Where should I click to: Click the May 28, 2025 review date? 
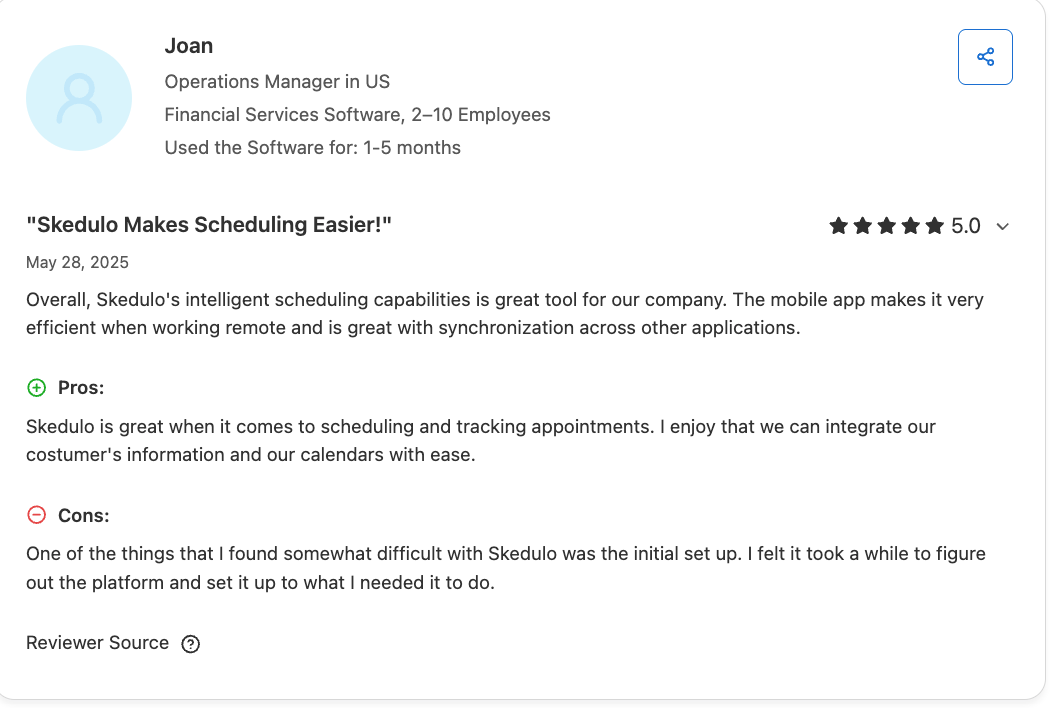[x=77, y=263]
